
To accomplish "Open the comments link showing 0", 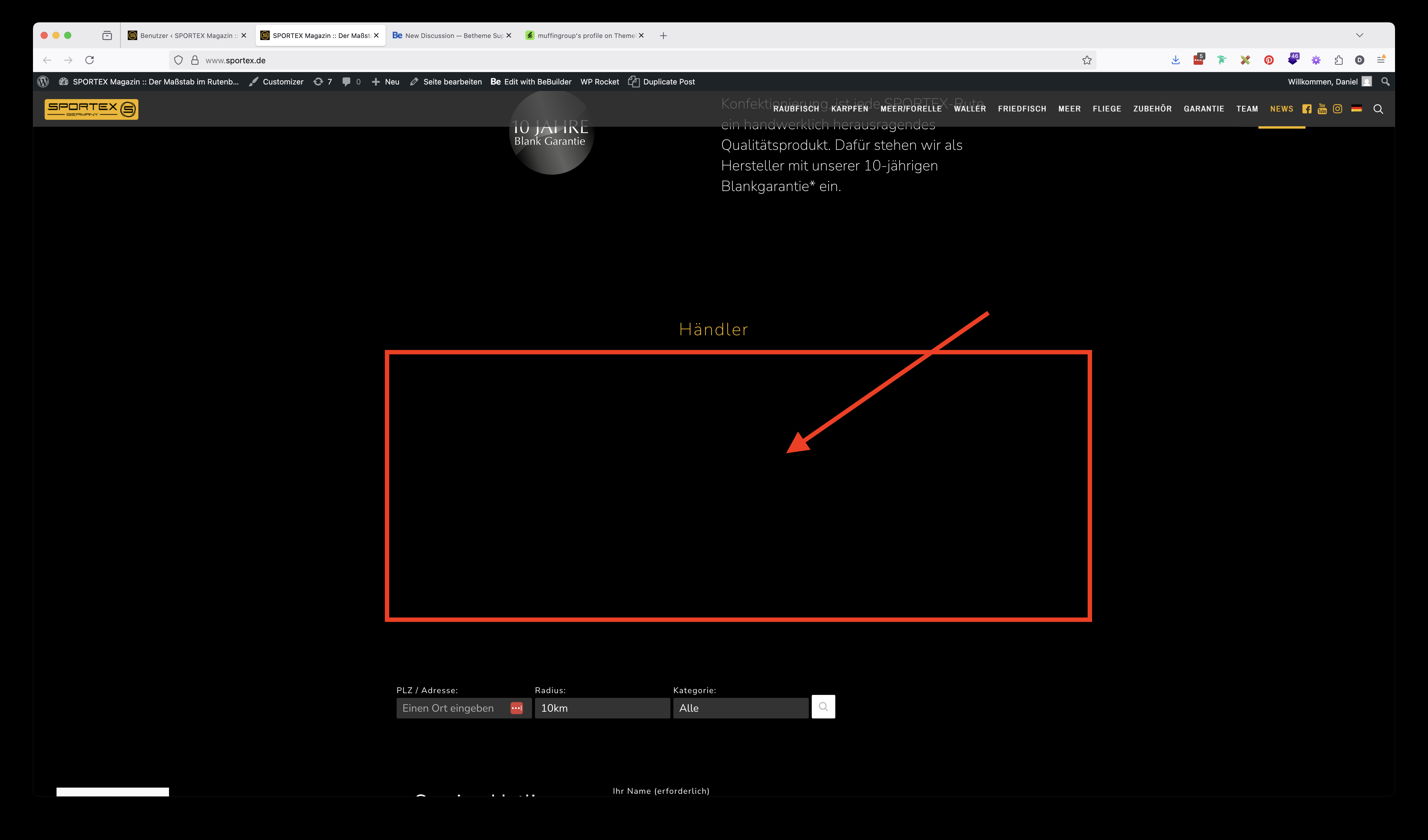I will click(x=351, y=82).
